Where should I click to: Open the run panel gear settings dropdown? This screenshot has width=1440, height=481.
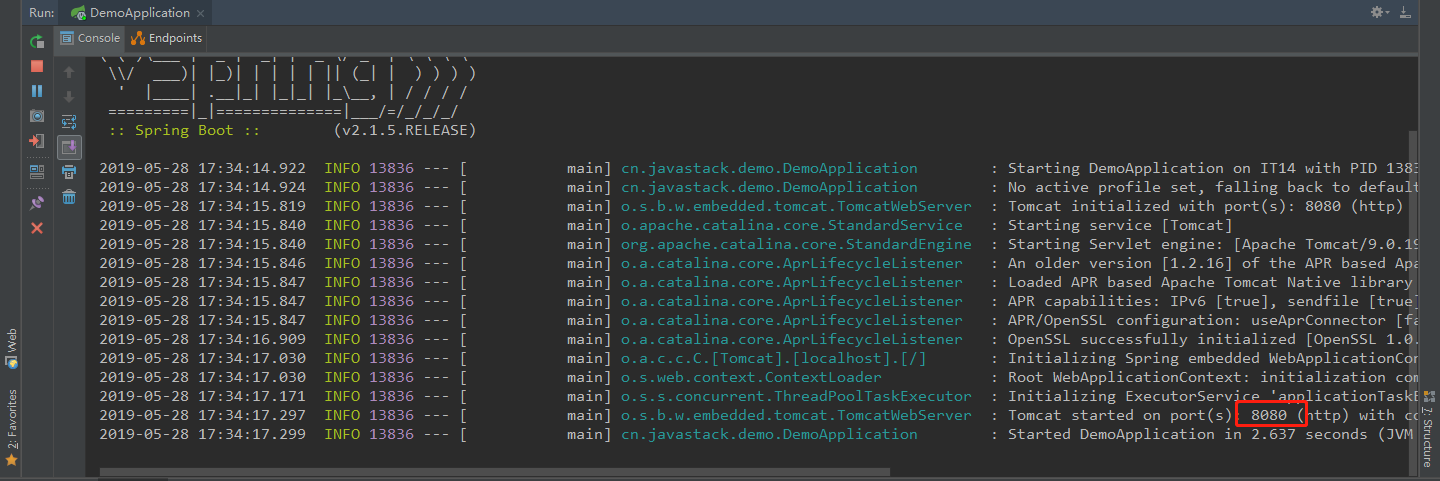[x=1380, y=12]
